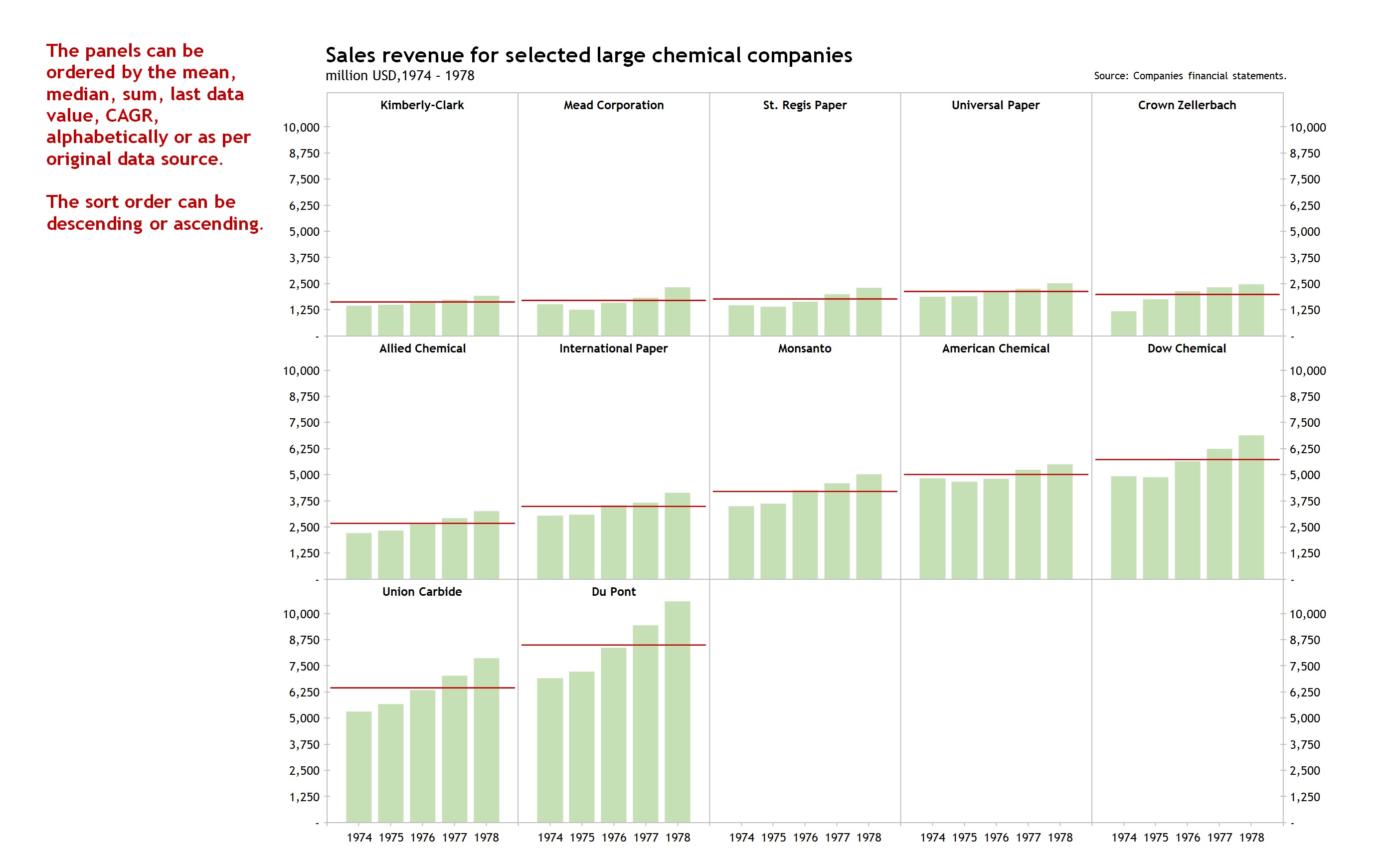
Task: Select the Mead Corporation panel title
Action: coord(614,105)
